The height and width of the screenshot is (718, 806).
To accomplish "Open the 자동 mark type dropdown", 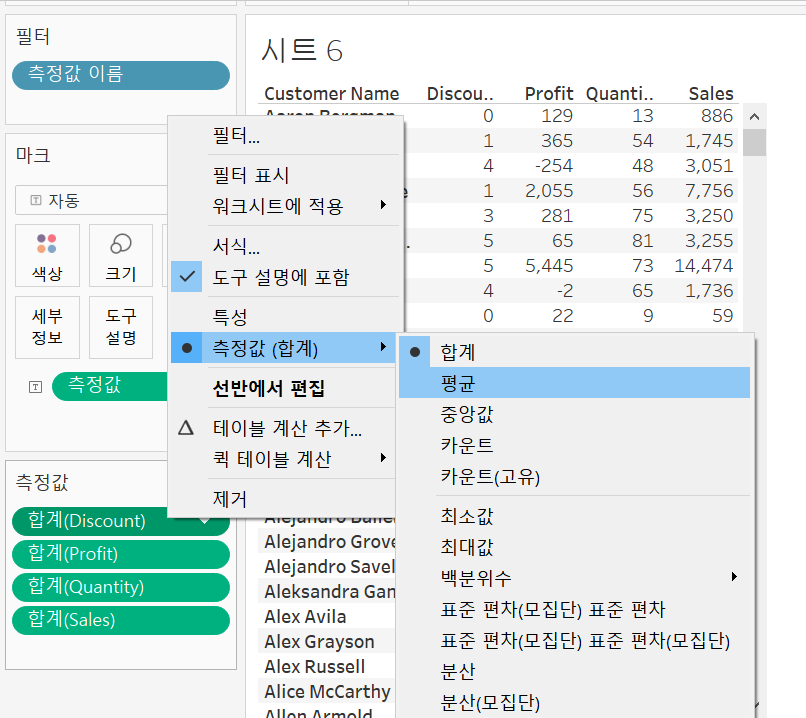I will (91, 200).
